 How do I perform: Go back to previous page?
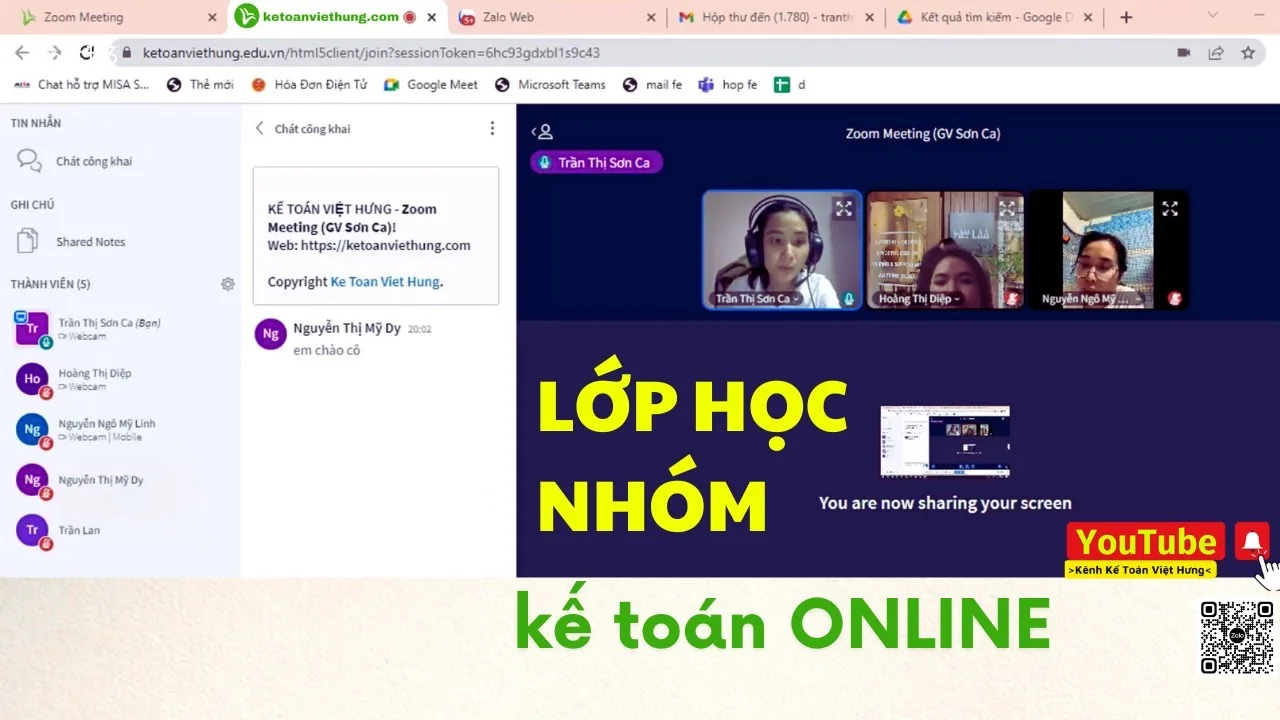click(x=22, y=53)
